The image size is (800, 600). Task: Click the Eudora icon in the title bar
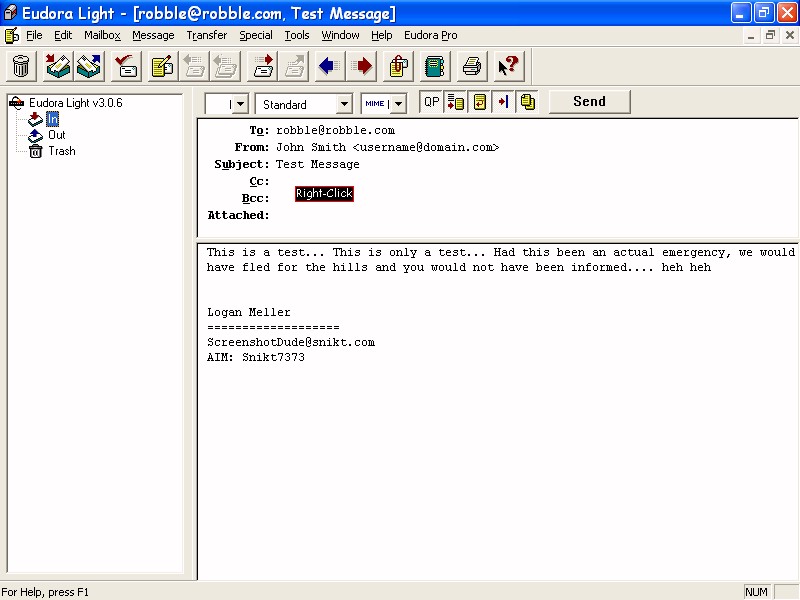10,13
